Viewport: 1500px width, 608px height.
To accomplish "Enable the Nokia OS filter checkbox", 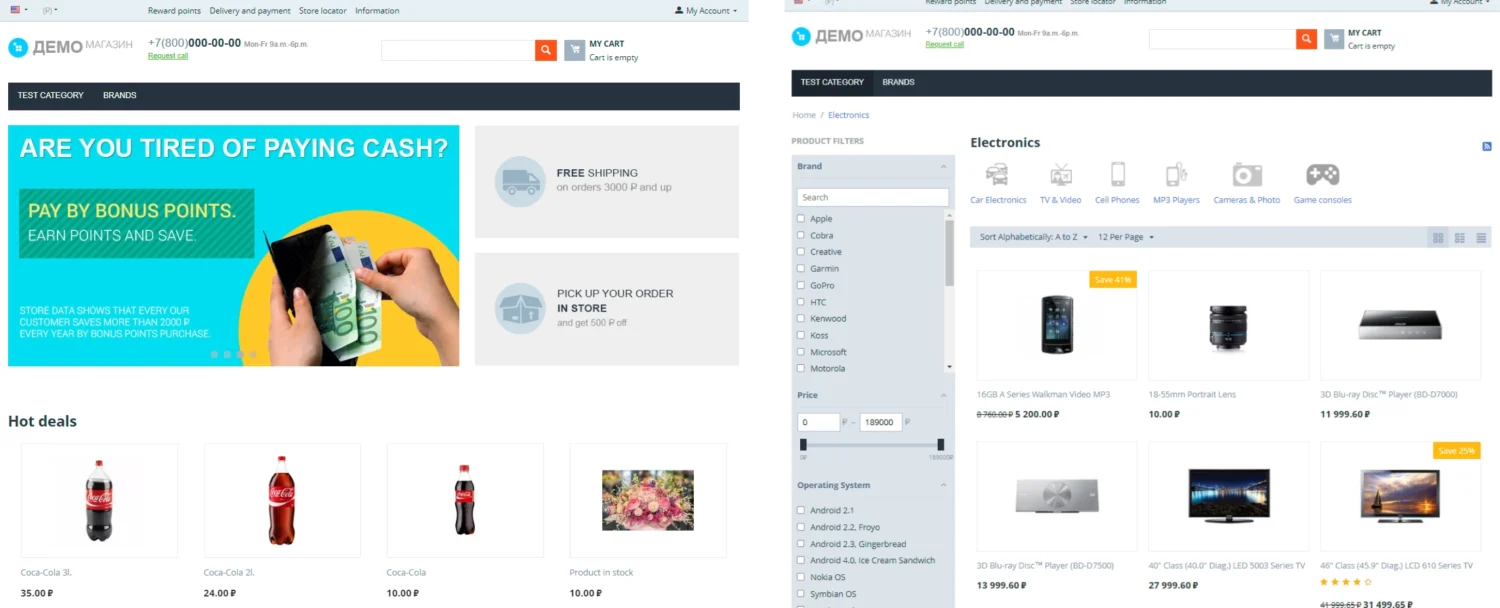I will [x=801, y=576].
